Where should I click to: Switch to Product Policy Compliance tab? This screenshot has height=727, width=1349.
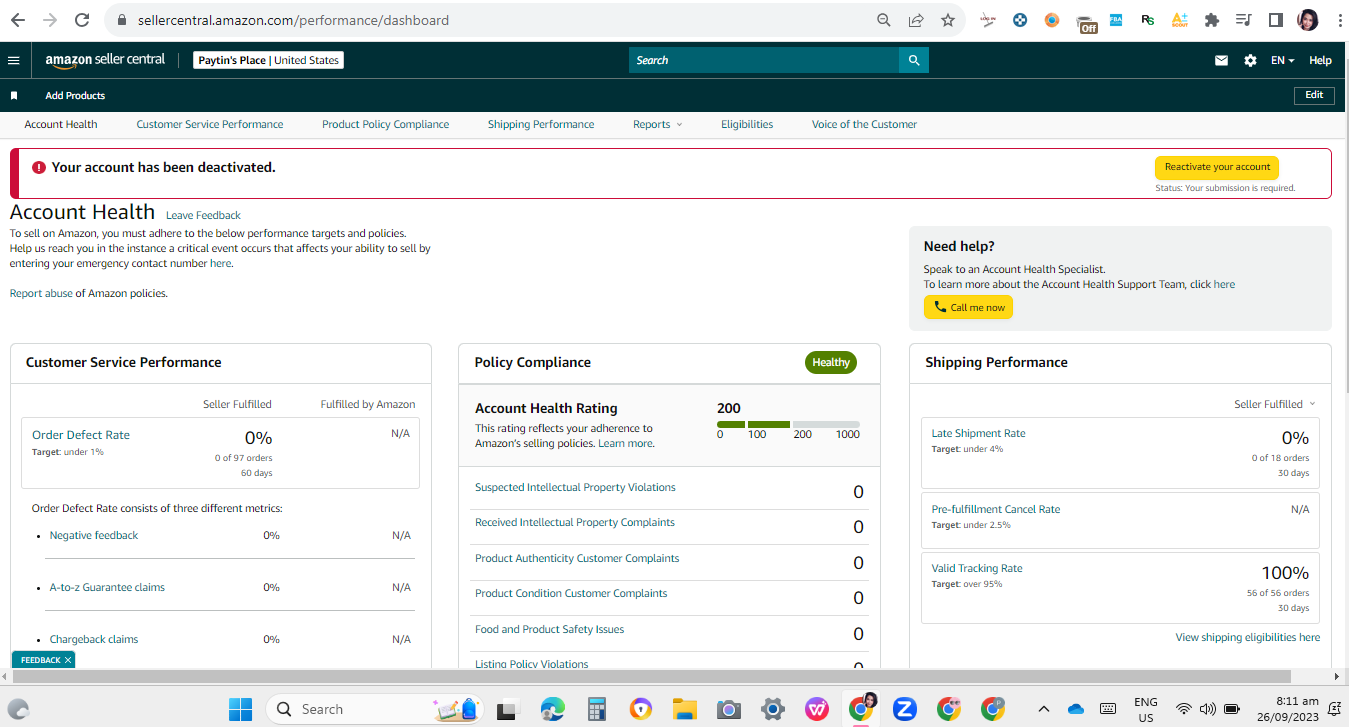(385, 124)
